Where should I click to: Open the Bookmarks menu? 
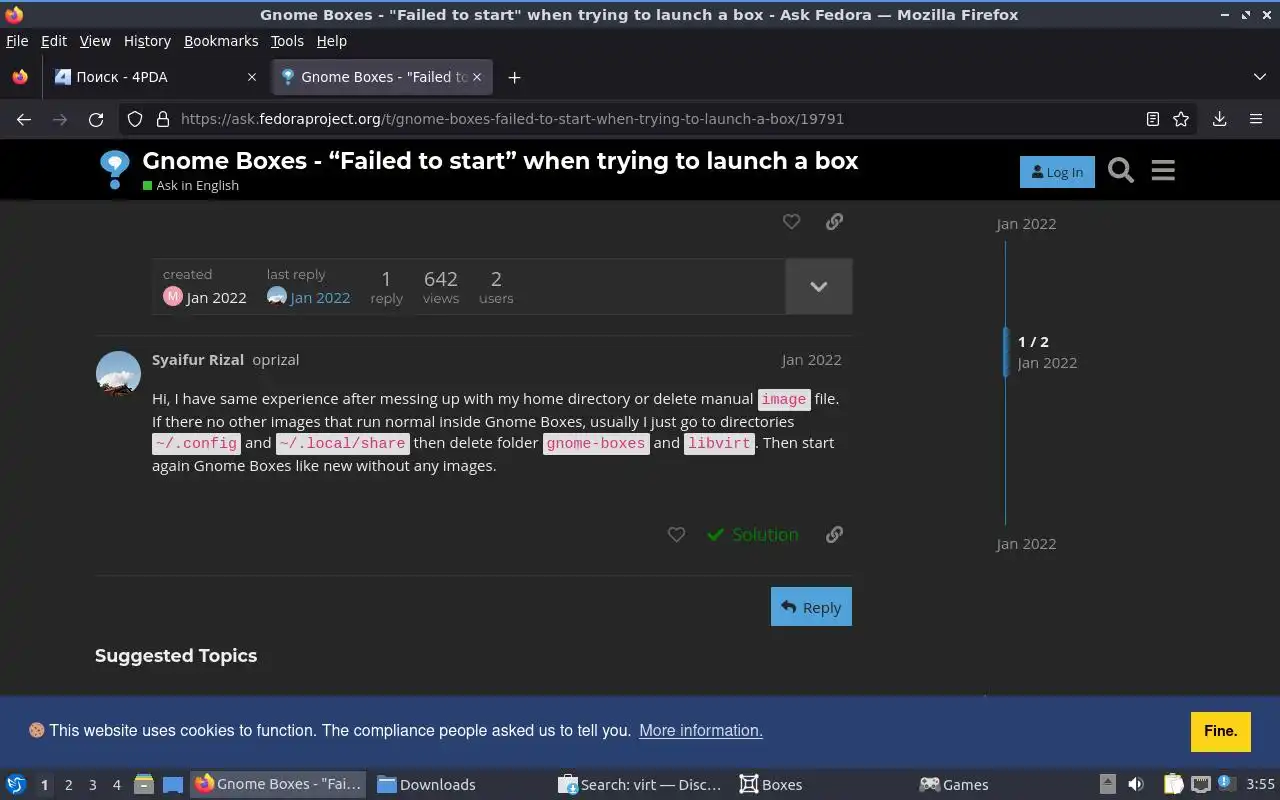pos(221,41)
